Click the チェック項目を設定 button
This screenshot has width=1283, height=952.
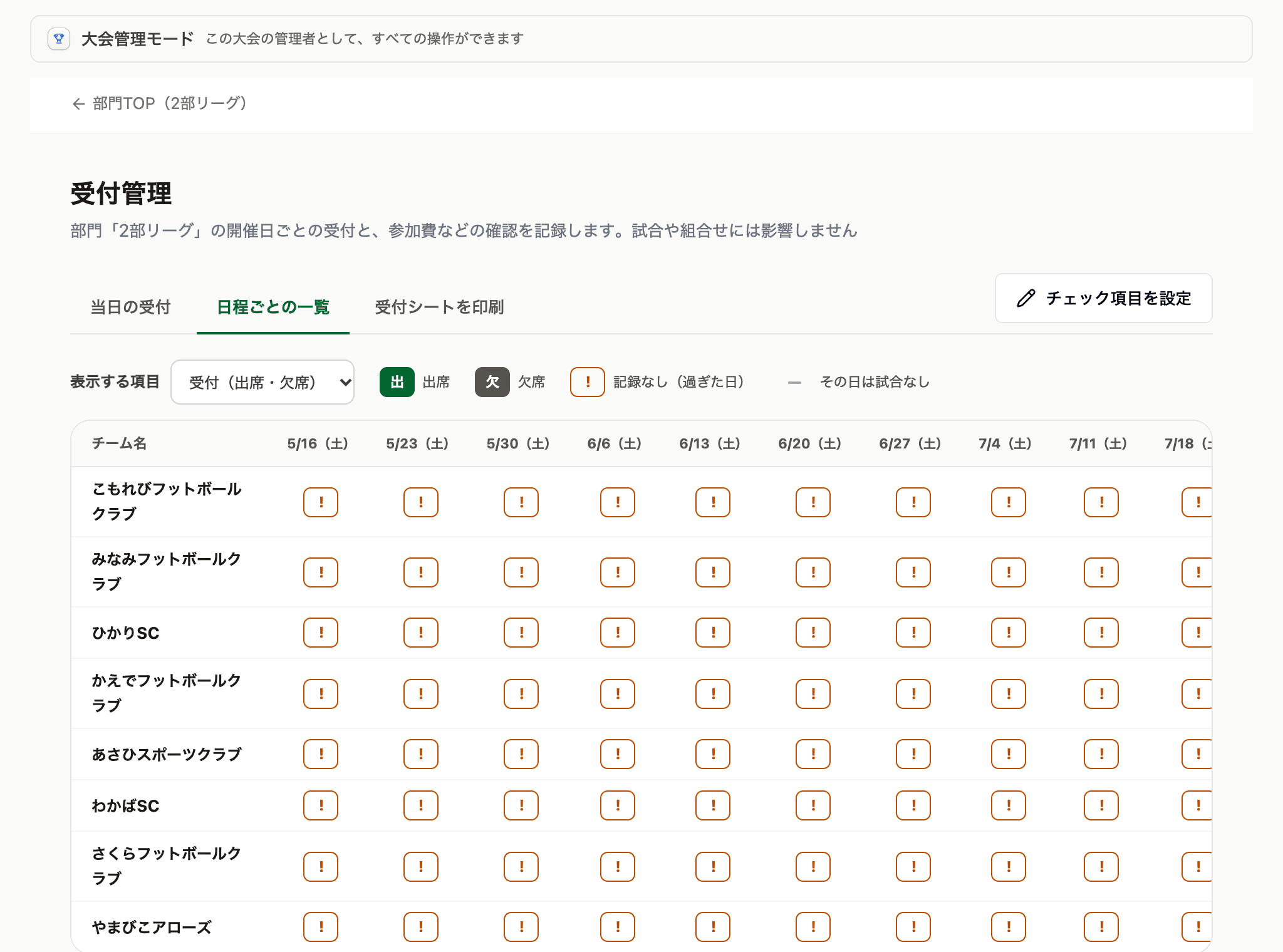point(1104,298)
